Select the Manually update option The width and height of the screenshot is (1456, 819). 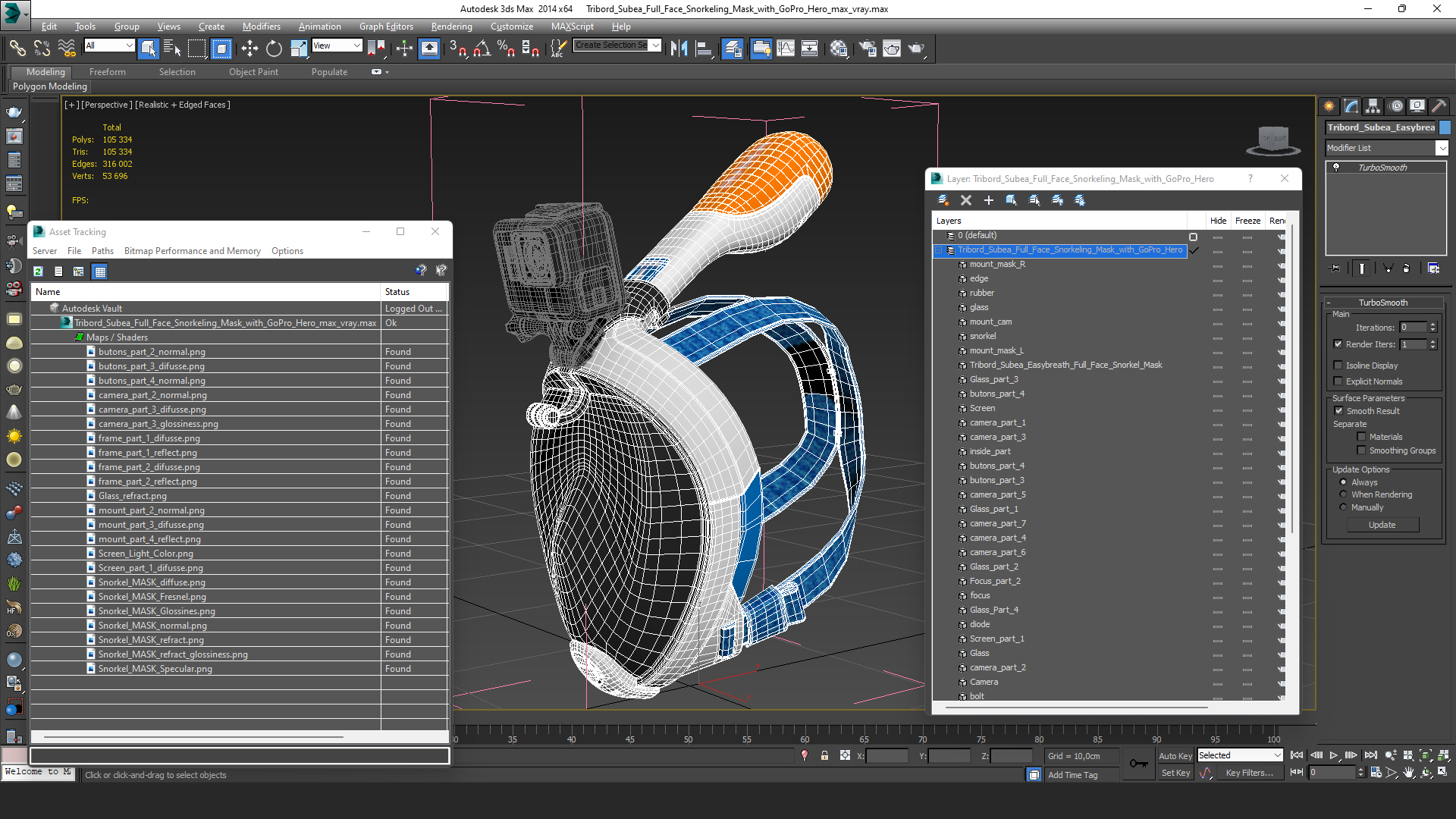pos(1344,507)
